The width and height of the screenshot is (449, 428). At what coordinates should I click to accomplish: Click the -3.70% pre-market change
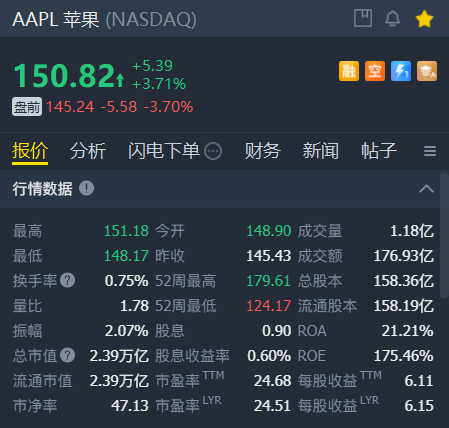(169, 107)
